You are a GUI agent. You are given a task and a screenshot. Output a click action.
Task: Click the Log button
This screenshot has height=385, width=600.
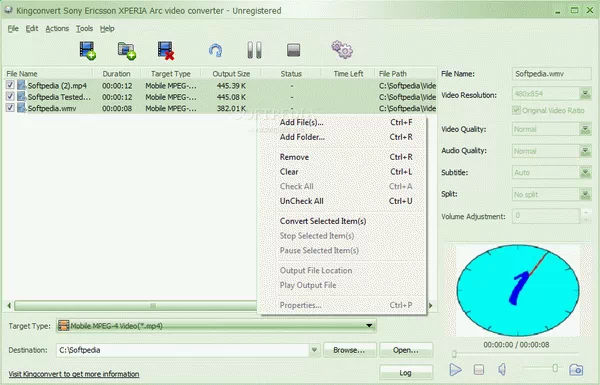406,372
